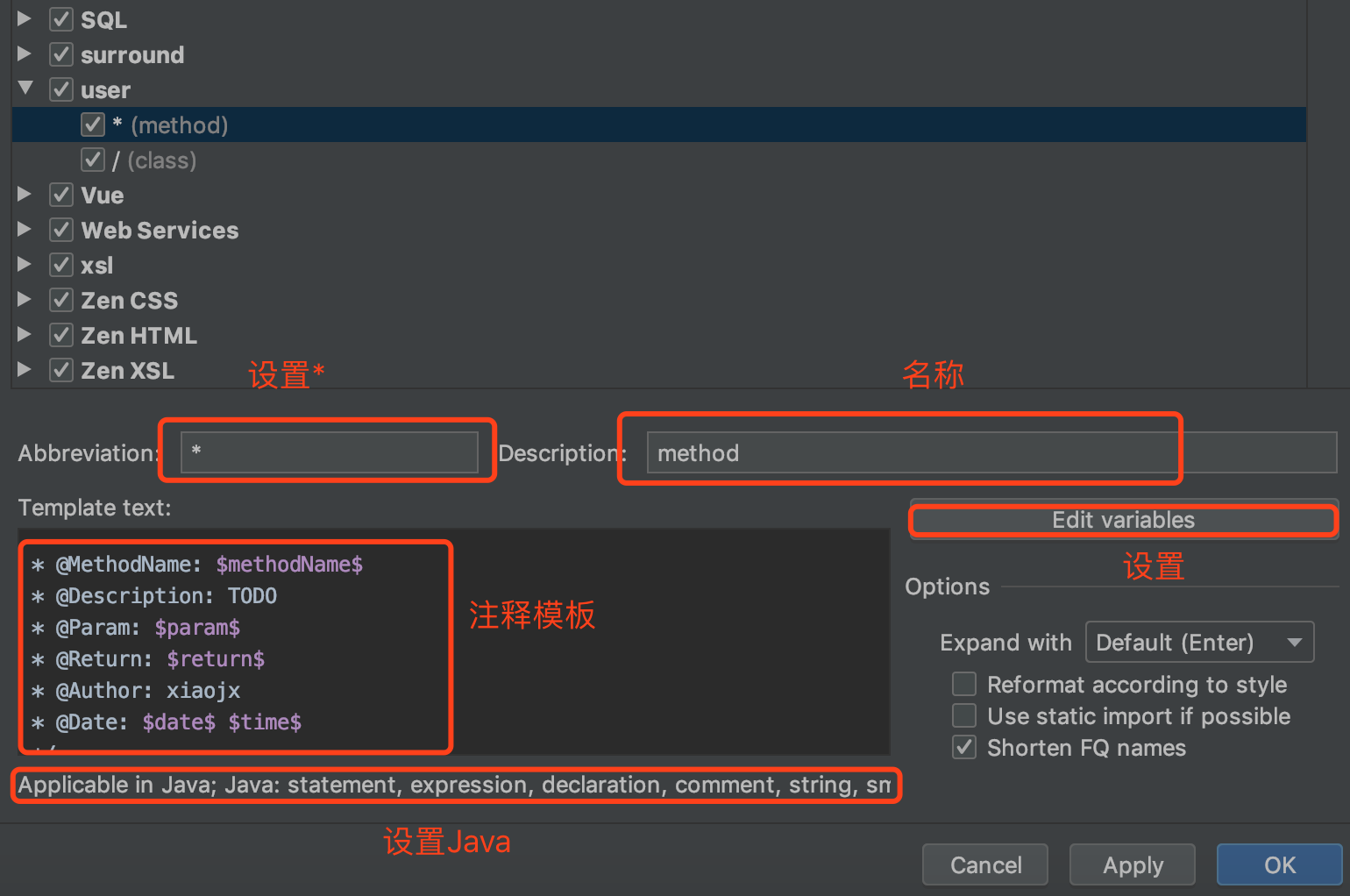1350x896 pixels.
Task: Enable Reformat according to style
Action: [964, 684]
